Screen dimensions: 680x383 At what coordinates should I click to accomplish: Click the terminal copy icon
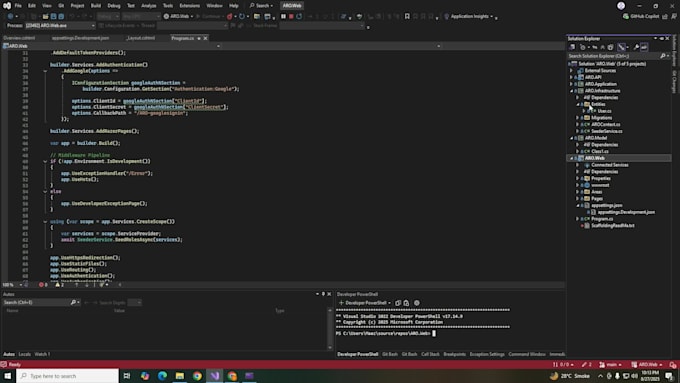(398, 303)
